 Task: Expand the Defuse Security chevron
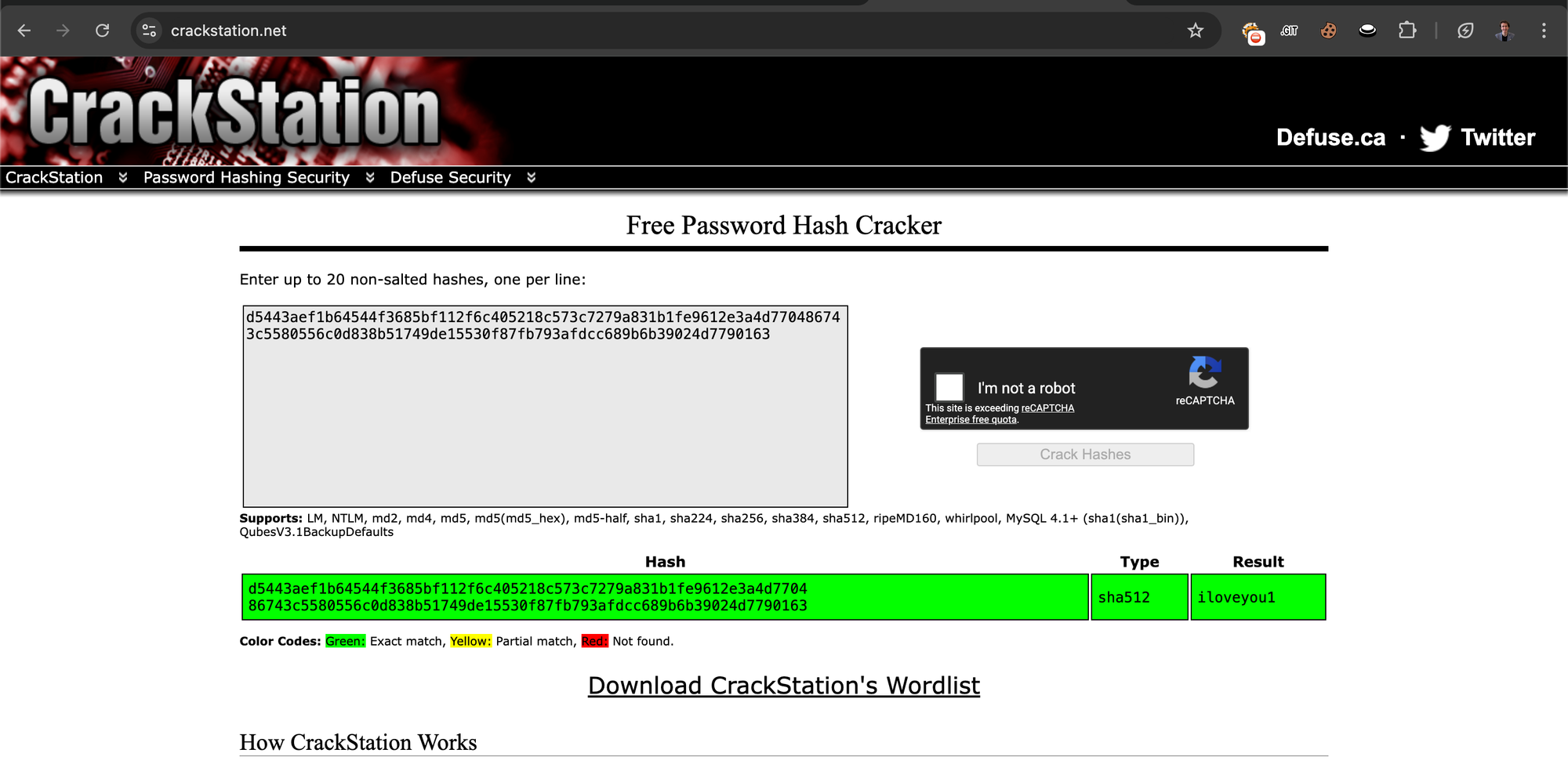click(532, 178)
